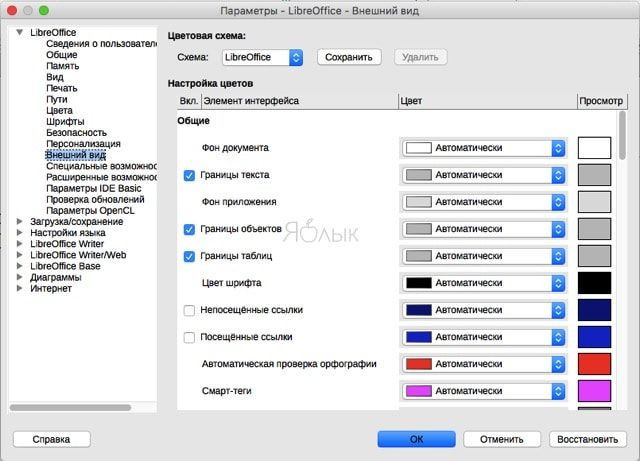
Task: Expand the Диаграммы tree node
Action: coord(19,277)
